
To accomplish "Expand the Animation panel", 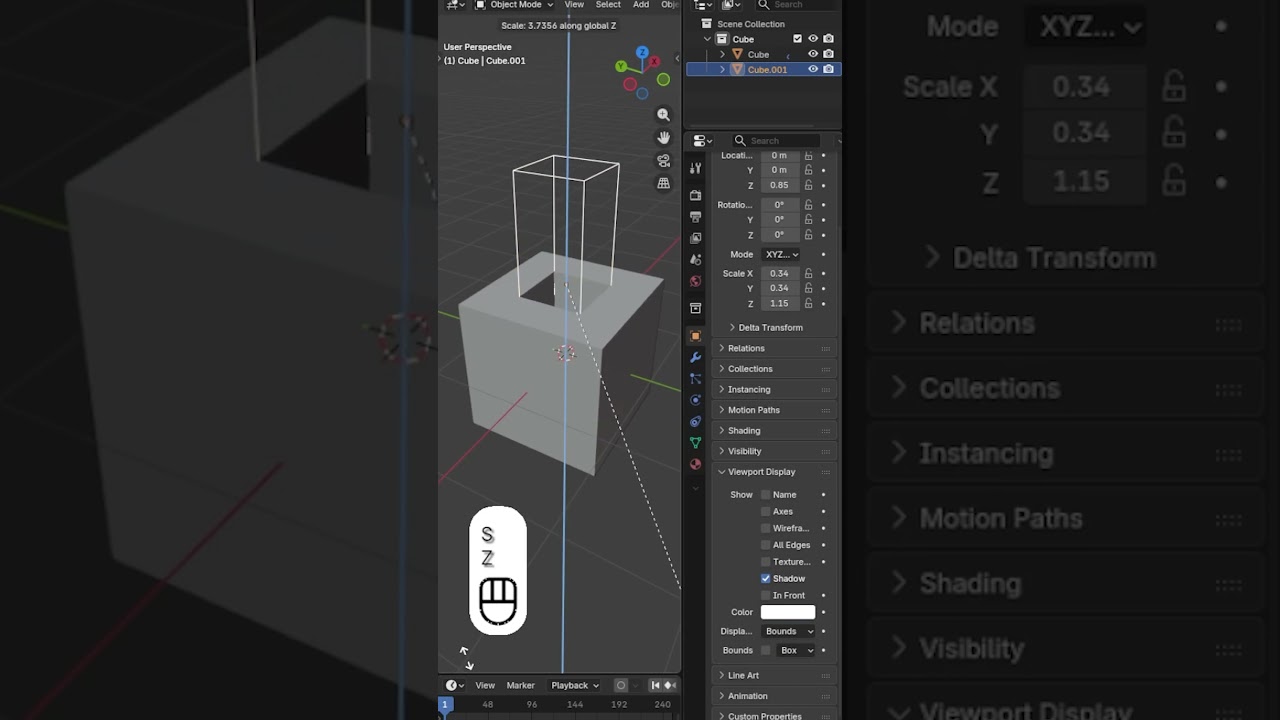I will tap(776, 696).
